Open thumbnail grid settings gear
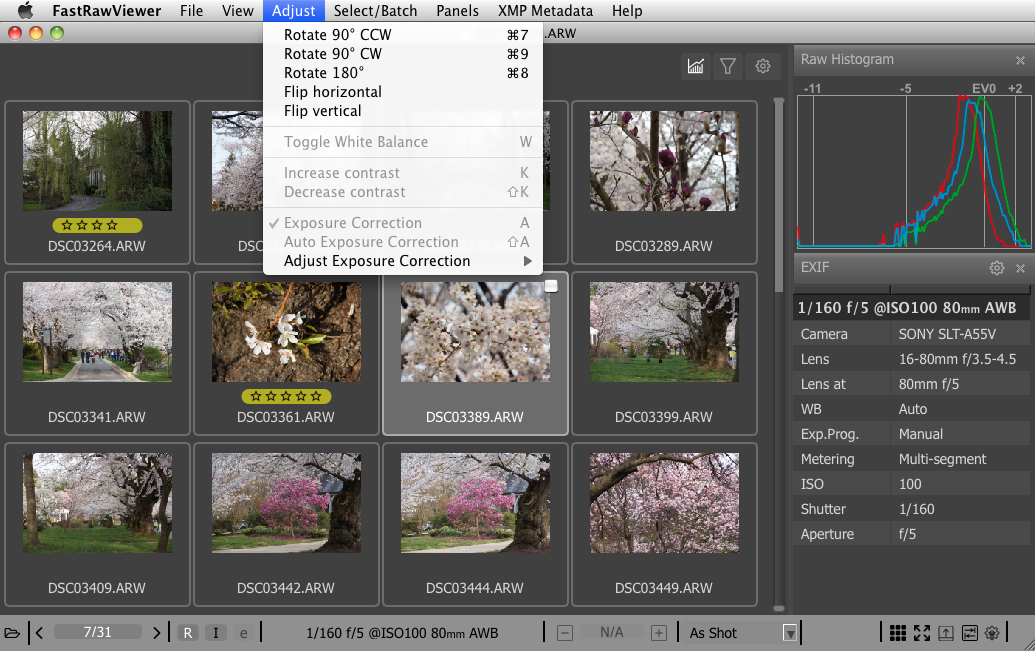Image resolution: width=1035 pixels, height=651 pixels. (x=763, y=66)
